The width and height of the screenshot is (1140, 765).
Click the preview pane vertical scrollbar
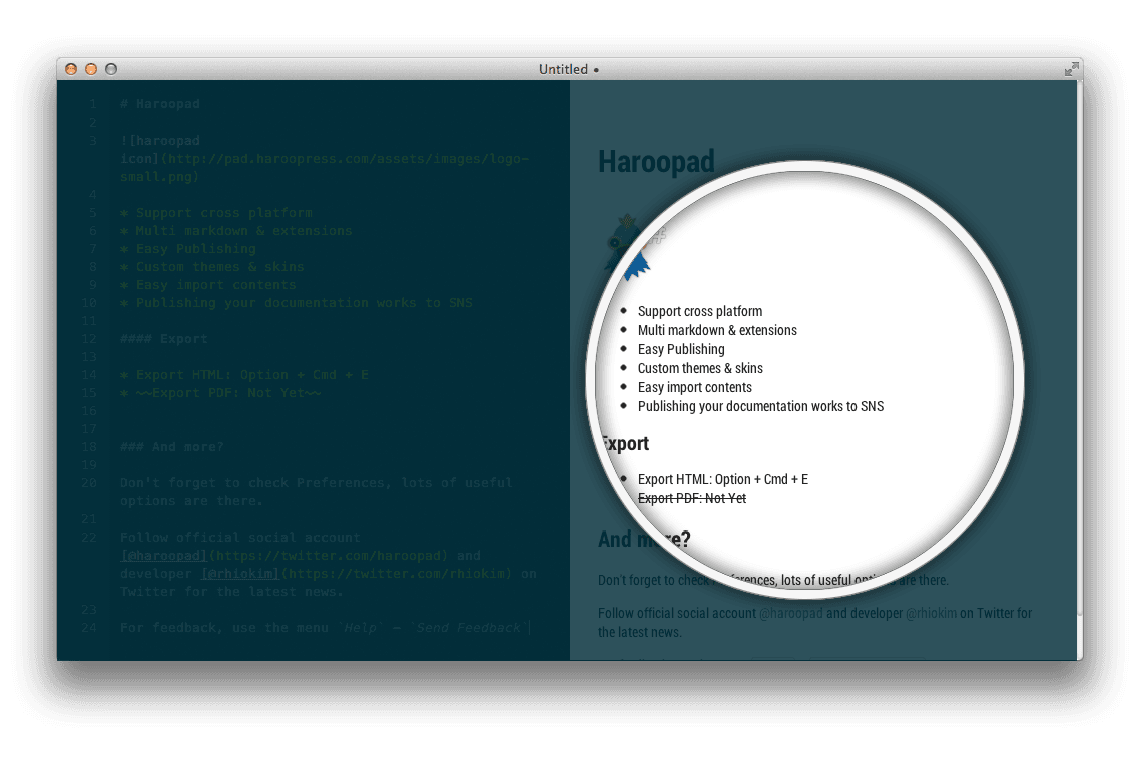point(1078,370)
